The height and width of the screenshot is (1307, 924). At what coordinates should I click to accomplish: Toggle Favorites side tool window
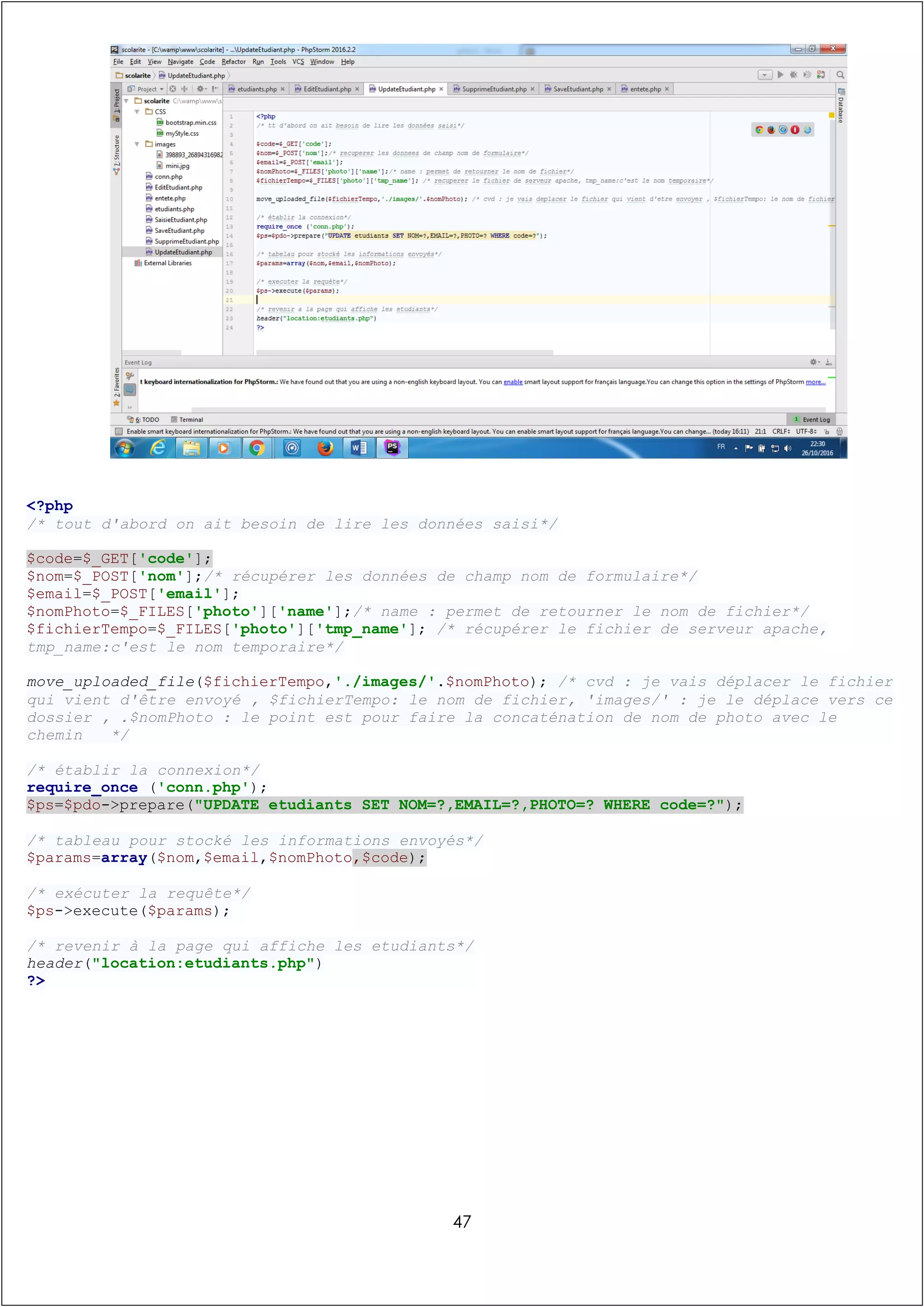117,387
